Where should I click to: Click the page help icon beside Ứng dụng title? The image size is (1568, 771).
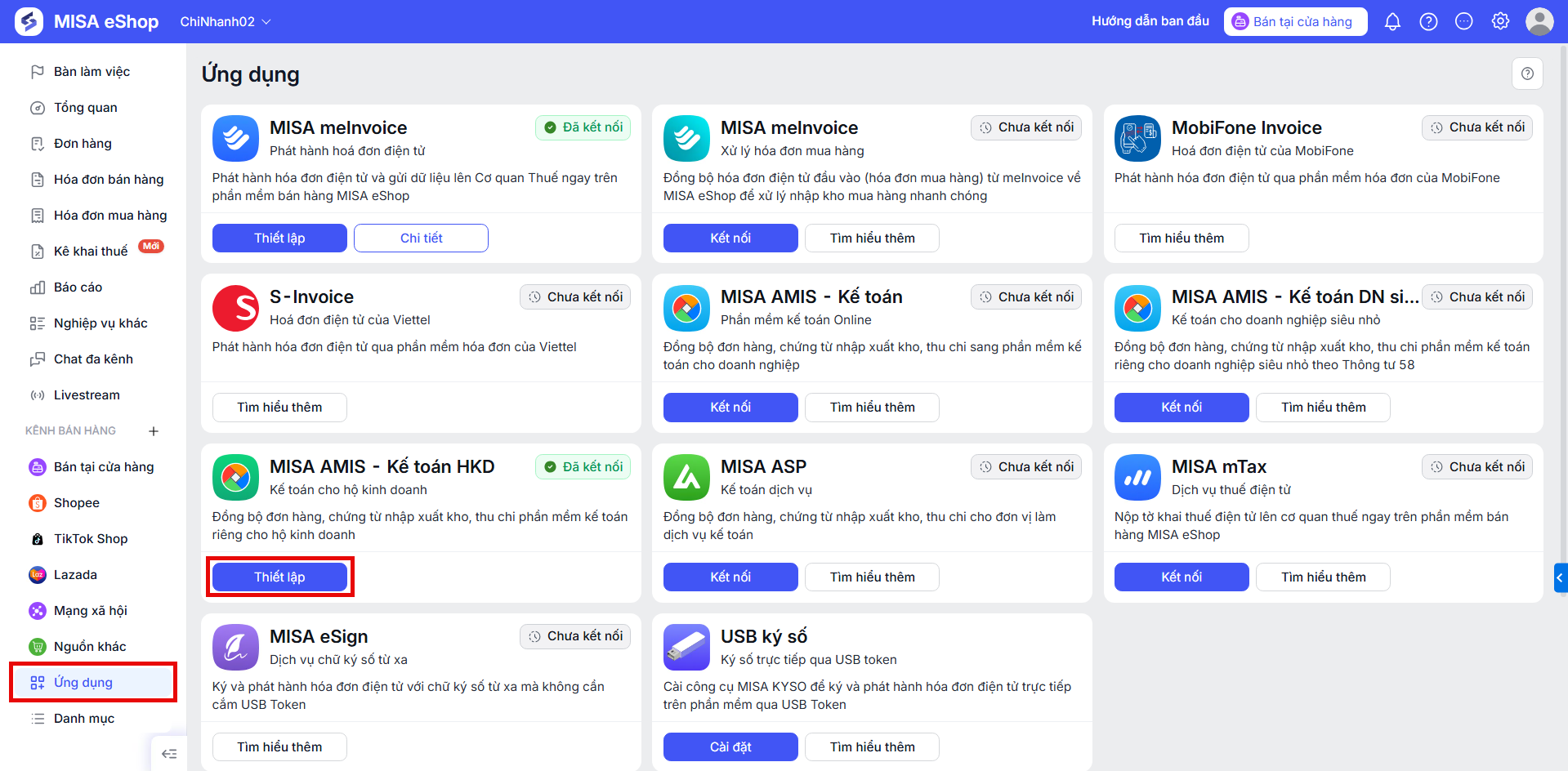point(1527,74)
